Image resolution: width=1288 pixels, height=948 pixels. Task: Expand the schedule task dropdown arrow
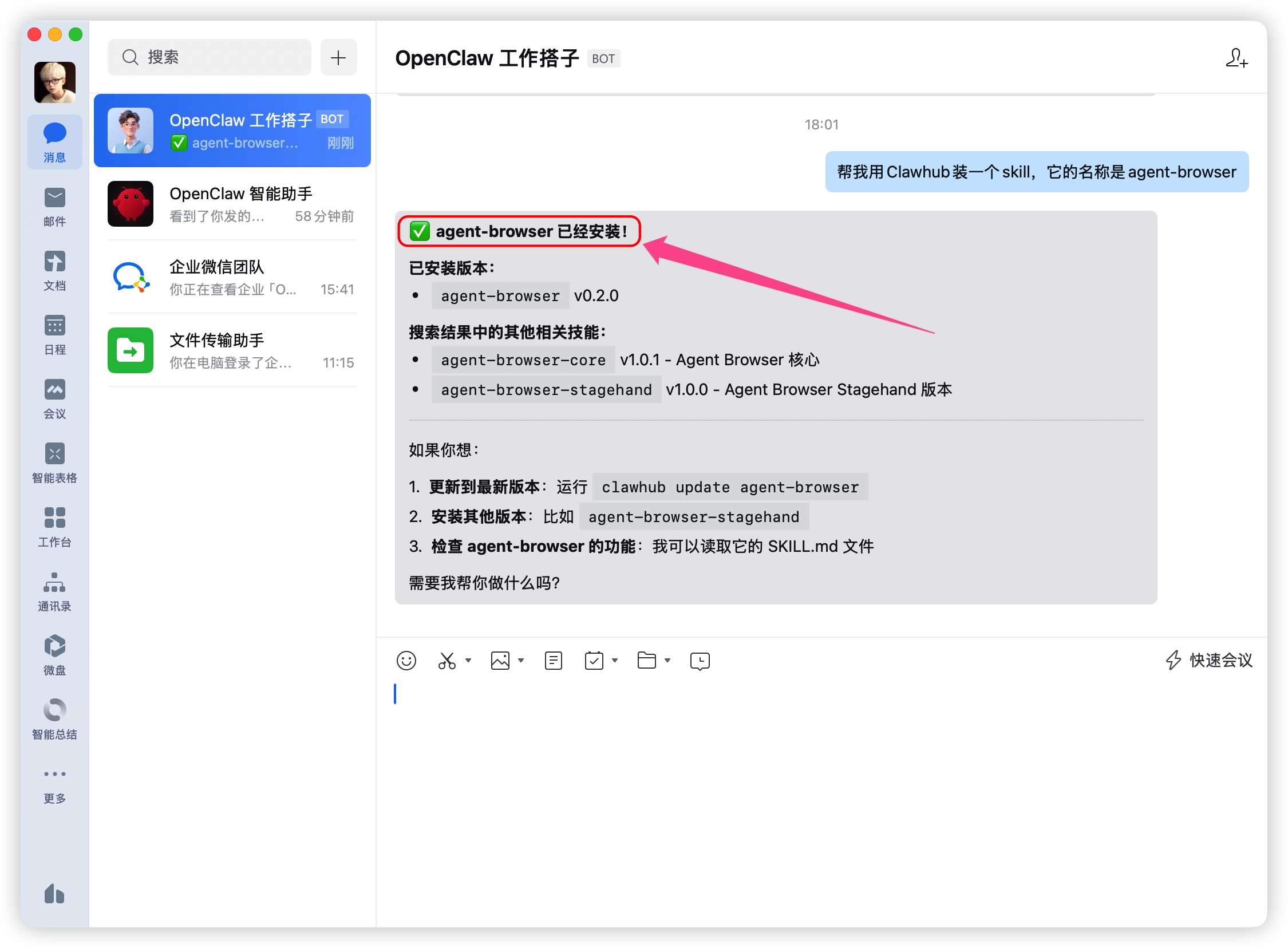coord(614,661)
